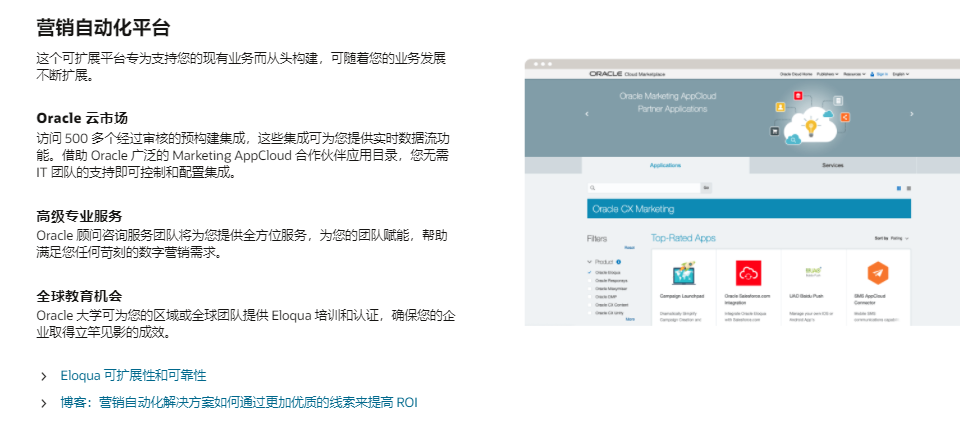The image size is (960, 440).
Task: Open the Sort by Rating dropdown
Action: click(892, 238)
